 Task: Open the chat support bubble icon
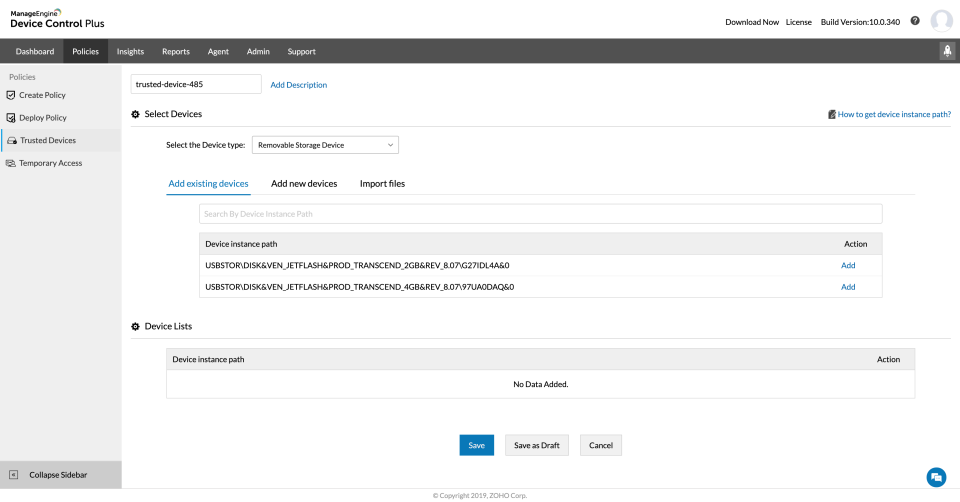pyautogui.click(x=936, y=477)
